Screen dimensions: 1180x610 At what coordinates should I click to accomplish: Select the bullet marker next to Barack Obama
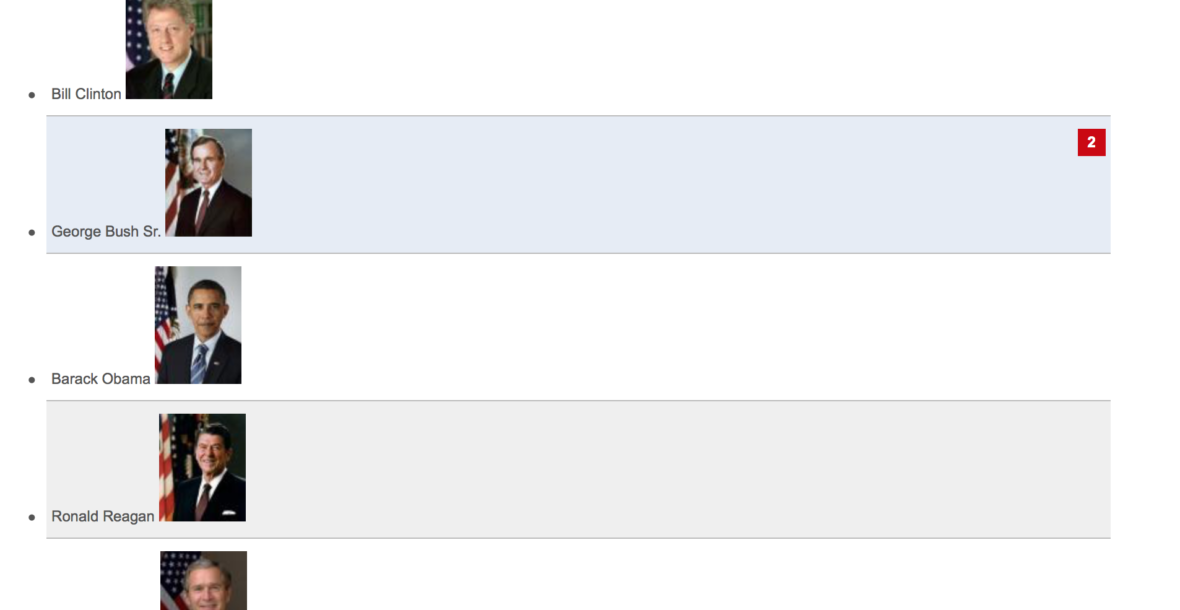click(32, 380)
